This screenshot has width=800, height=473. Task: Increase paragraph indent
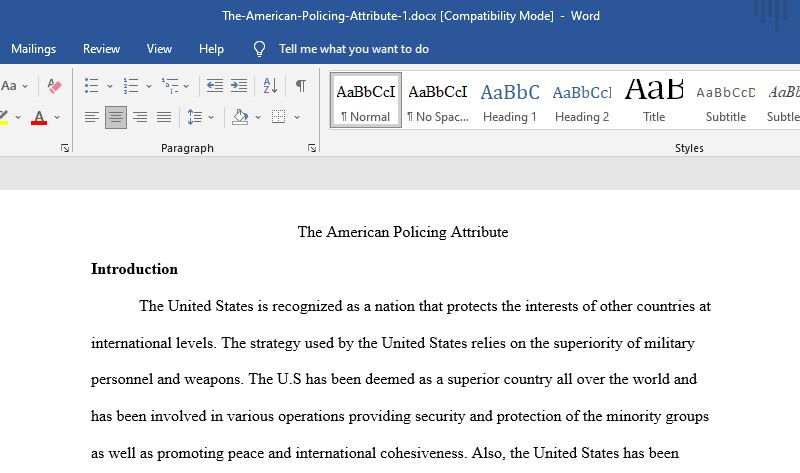point(238,86)
